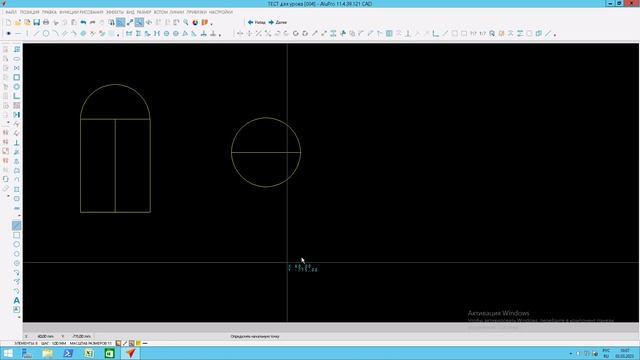Click the zoom extents diagonal arrows icon
The width and height of the screenshot is (640, 360).
130,22
